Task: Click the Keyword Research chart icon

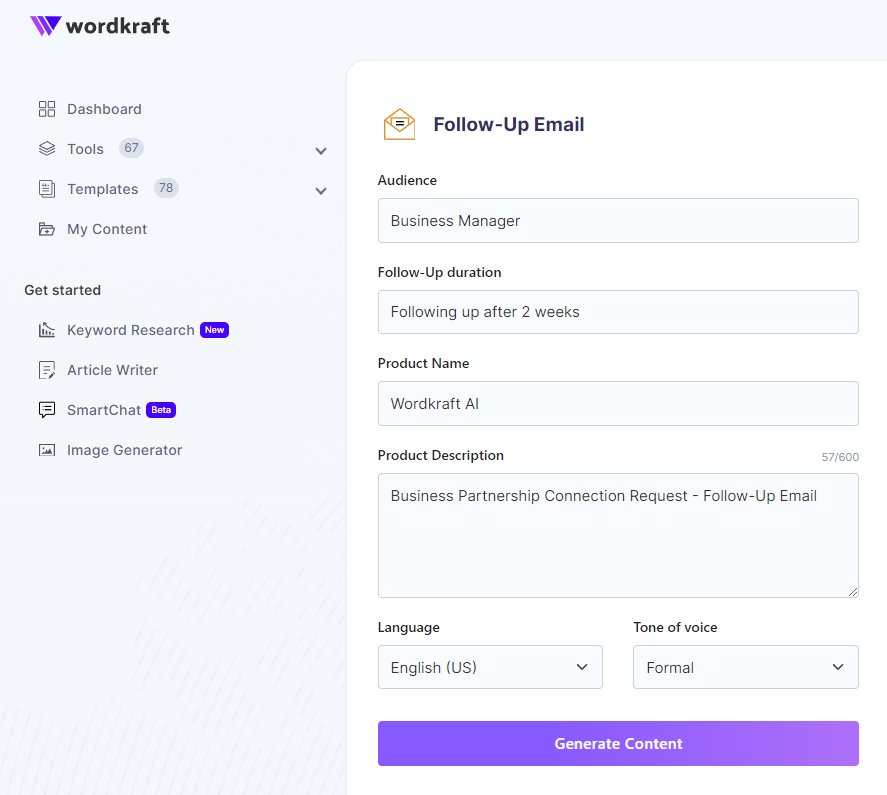Action: (x=47, y=329)
